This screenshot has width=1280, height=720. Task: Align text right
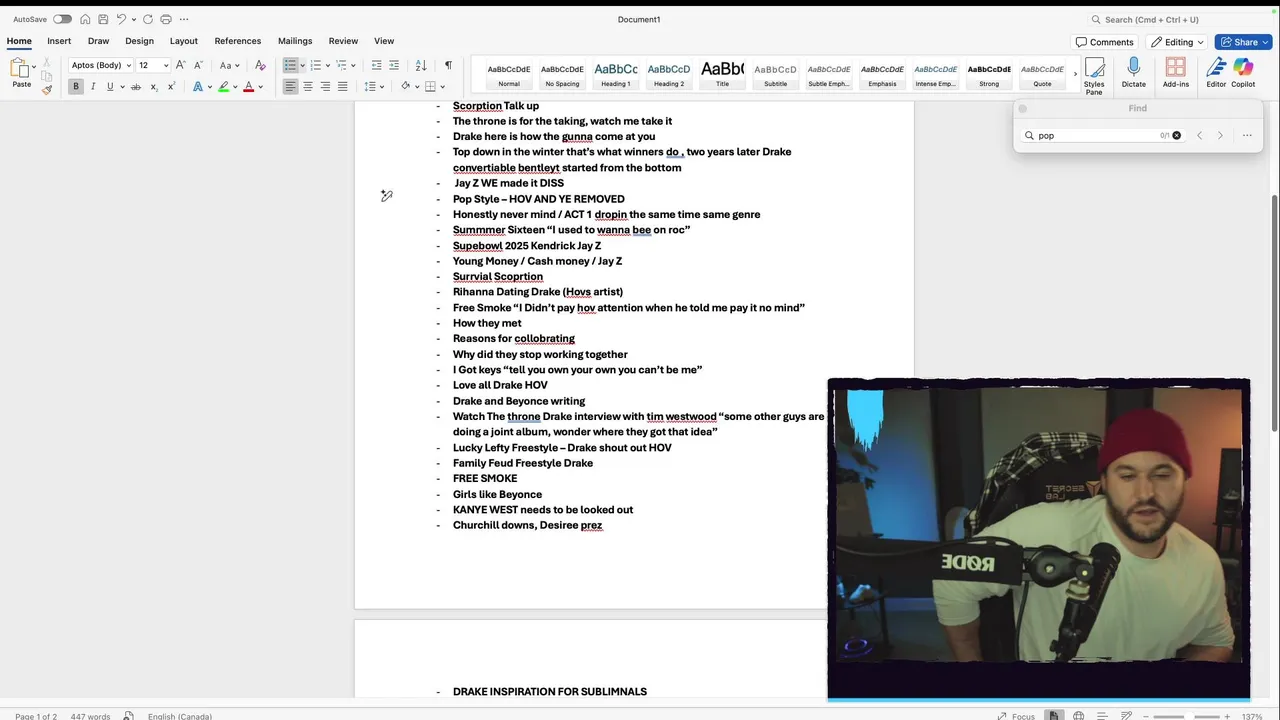pos(325,87)
